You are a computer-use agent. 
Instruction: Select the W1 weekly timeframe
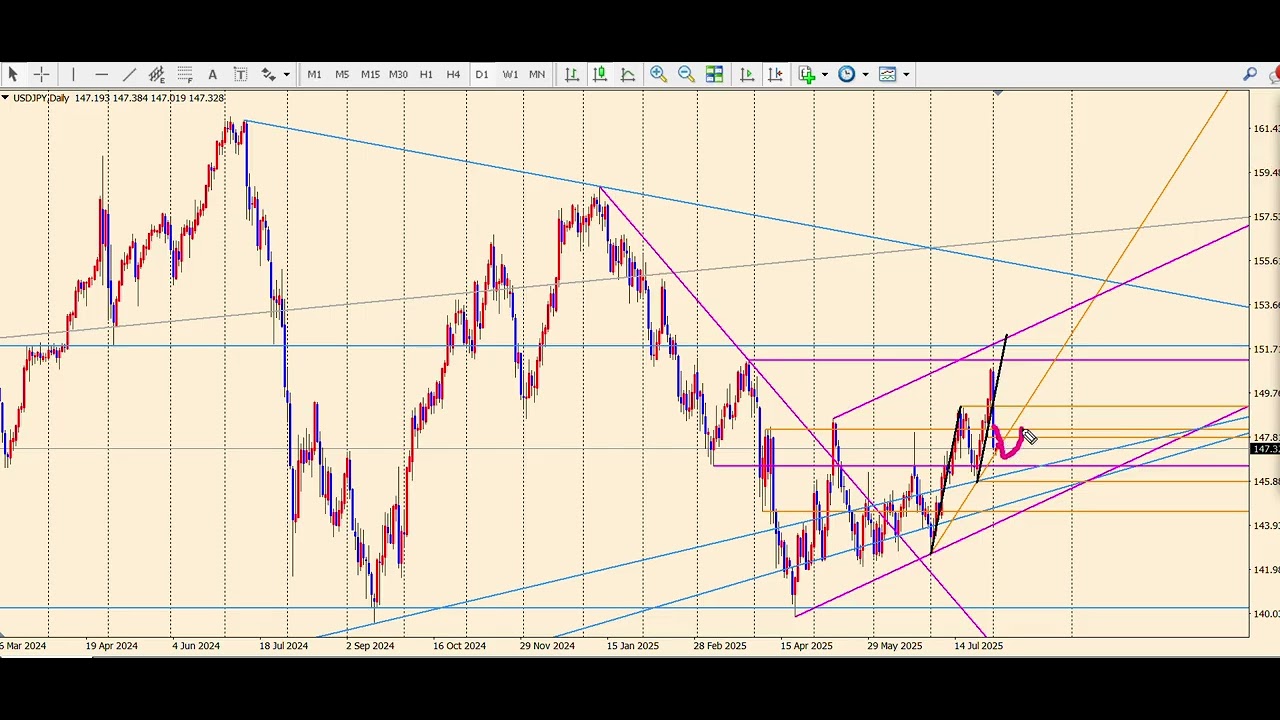(x=510, y=74)
